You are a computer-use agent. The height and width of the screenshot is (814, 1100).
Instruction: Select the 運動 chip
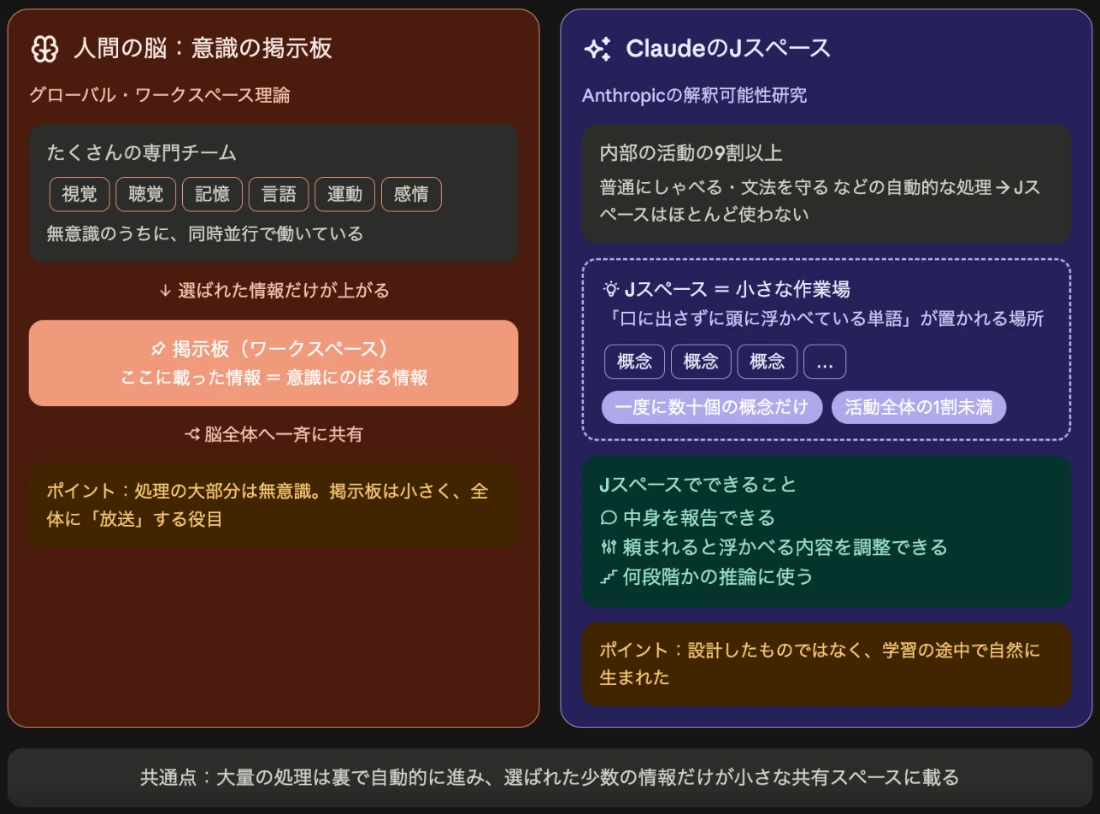[344, 194]
